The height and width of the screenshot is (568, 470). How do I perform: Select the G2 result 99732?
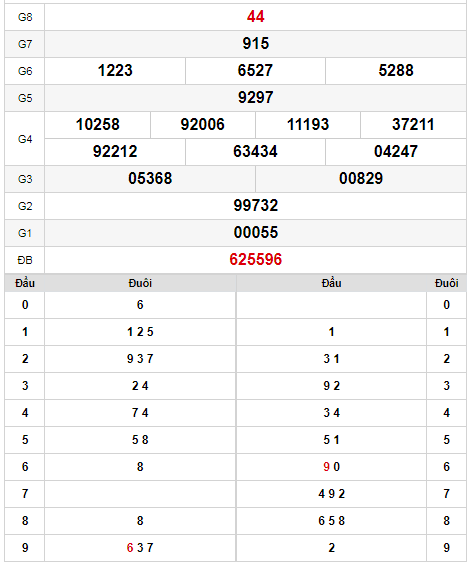click(255, 205)
